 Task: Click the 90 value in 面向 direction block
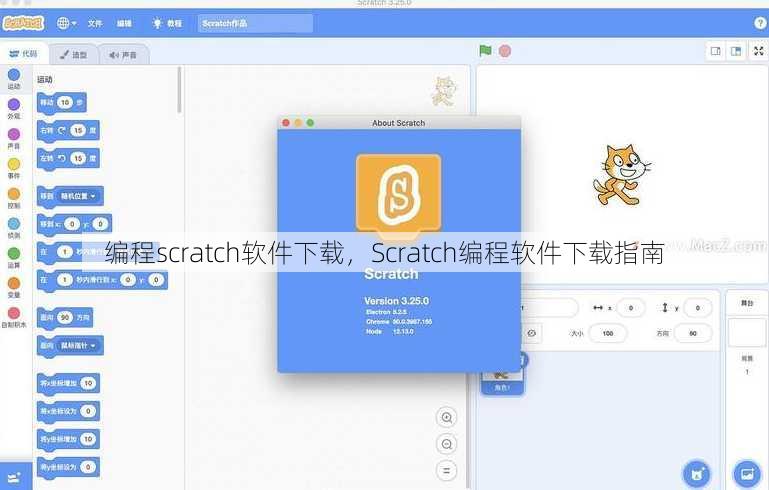(x=65, y=317)
